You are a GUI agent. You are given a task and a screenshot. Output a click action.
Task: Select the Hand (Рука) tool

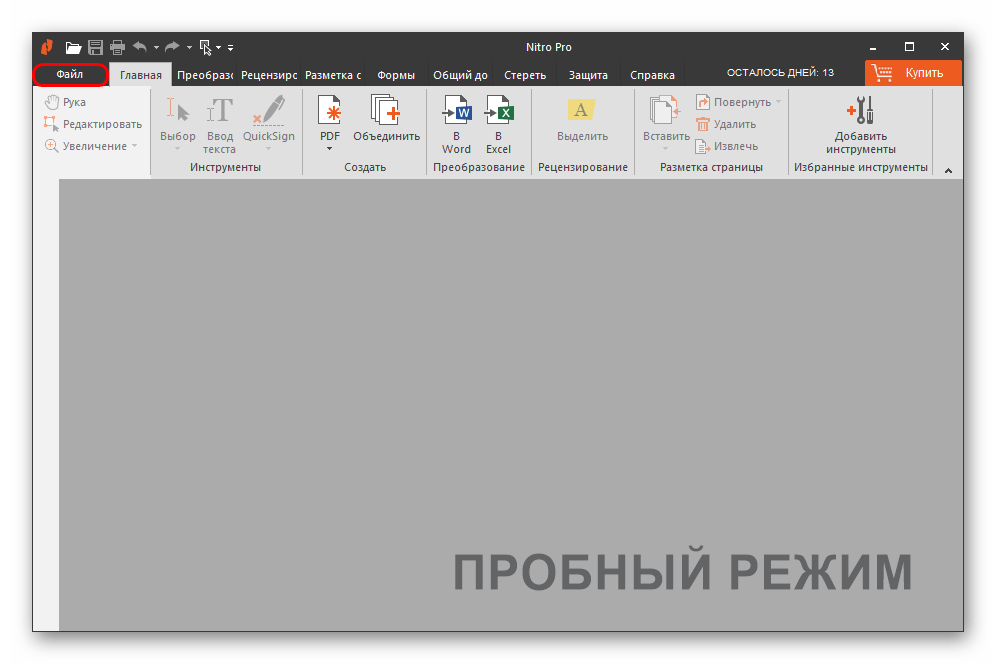[x=66, y=102]
